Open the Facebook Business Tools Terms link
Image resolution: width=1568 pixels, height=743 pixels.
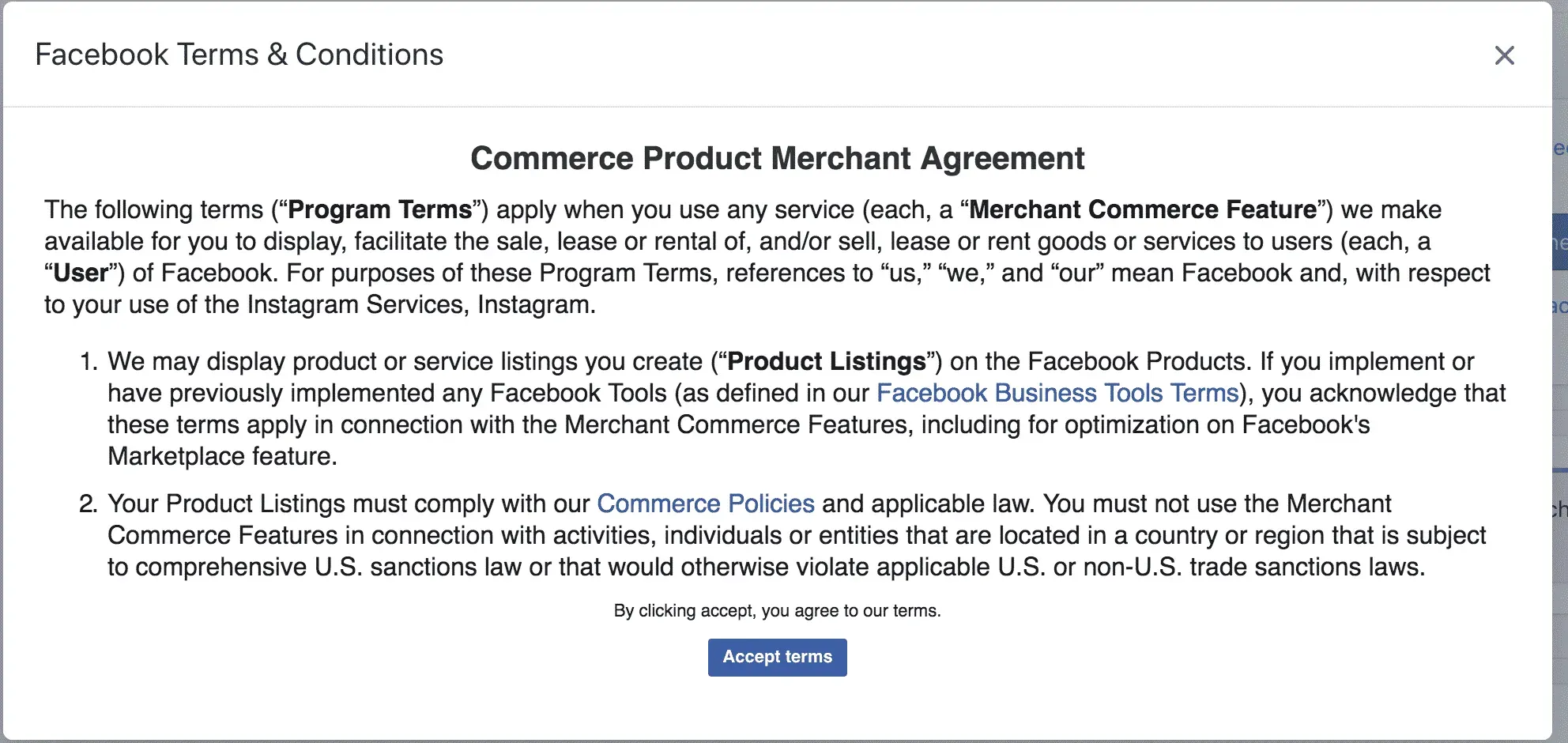click(1057, 393)
